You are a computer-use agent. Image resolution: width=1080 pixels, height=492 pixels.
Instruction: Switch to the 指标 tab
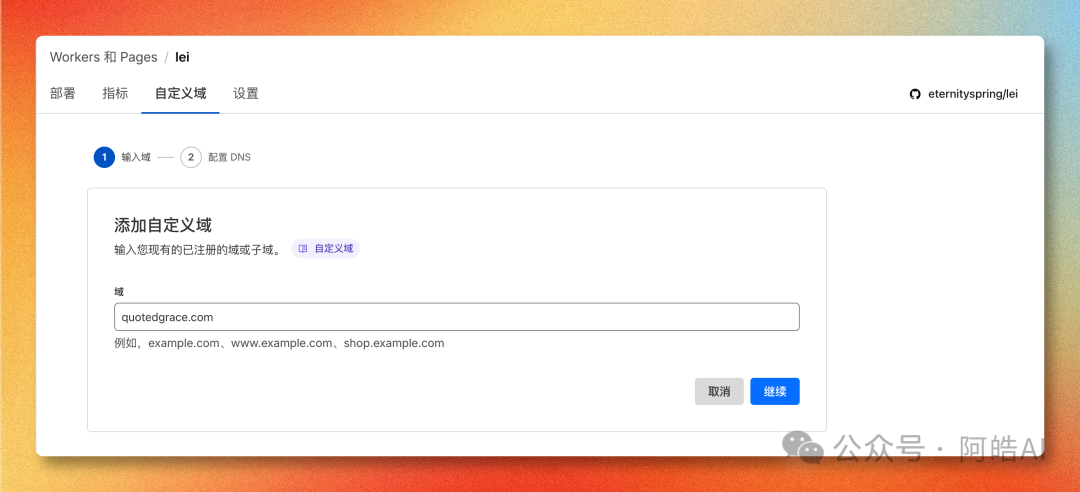click(115, 94)
